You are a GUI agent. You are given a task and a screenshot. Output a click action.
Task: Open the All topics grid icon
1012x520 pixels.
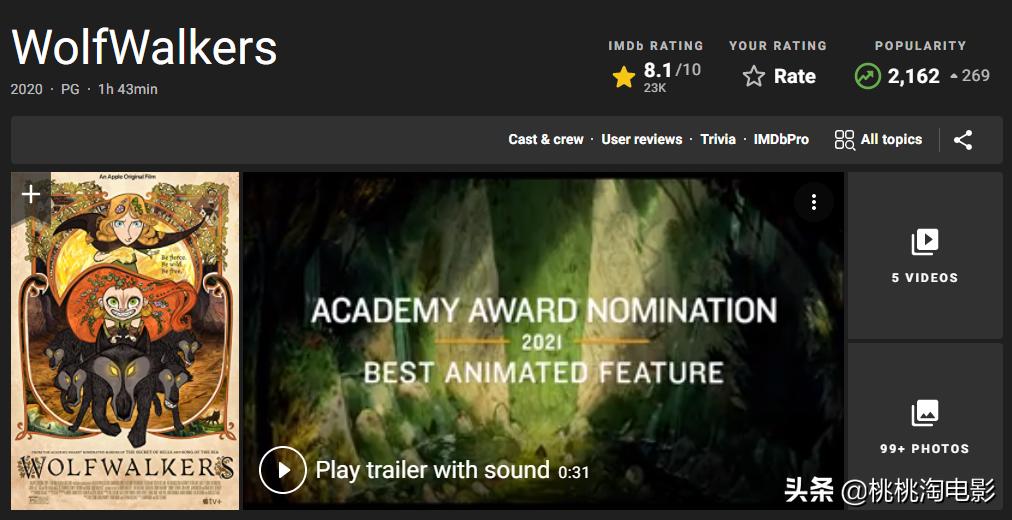(844, 140)
